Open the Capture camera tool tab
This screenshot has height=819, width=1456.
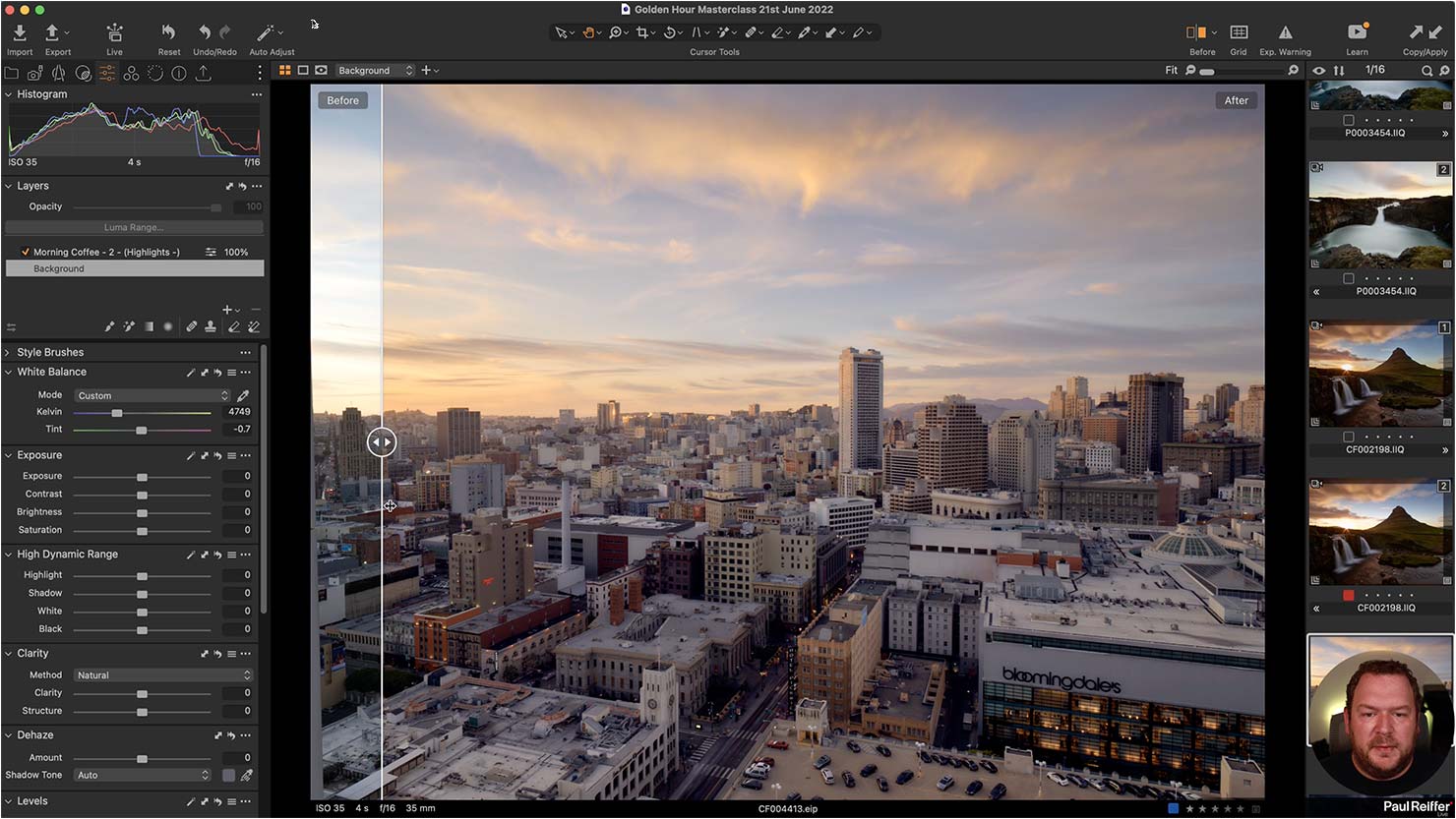(x=34, y=73)
